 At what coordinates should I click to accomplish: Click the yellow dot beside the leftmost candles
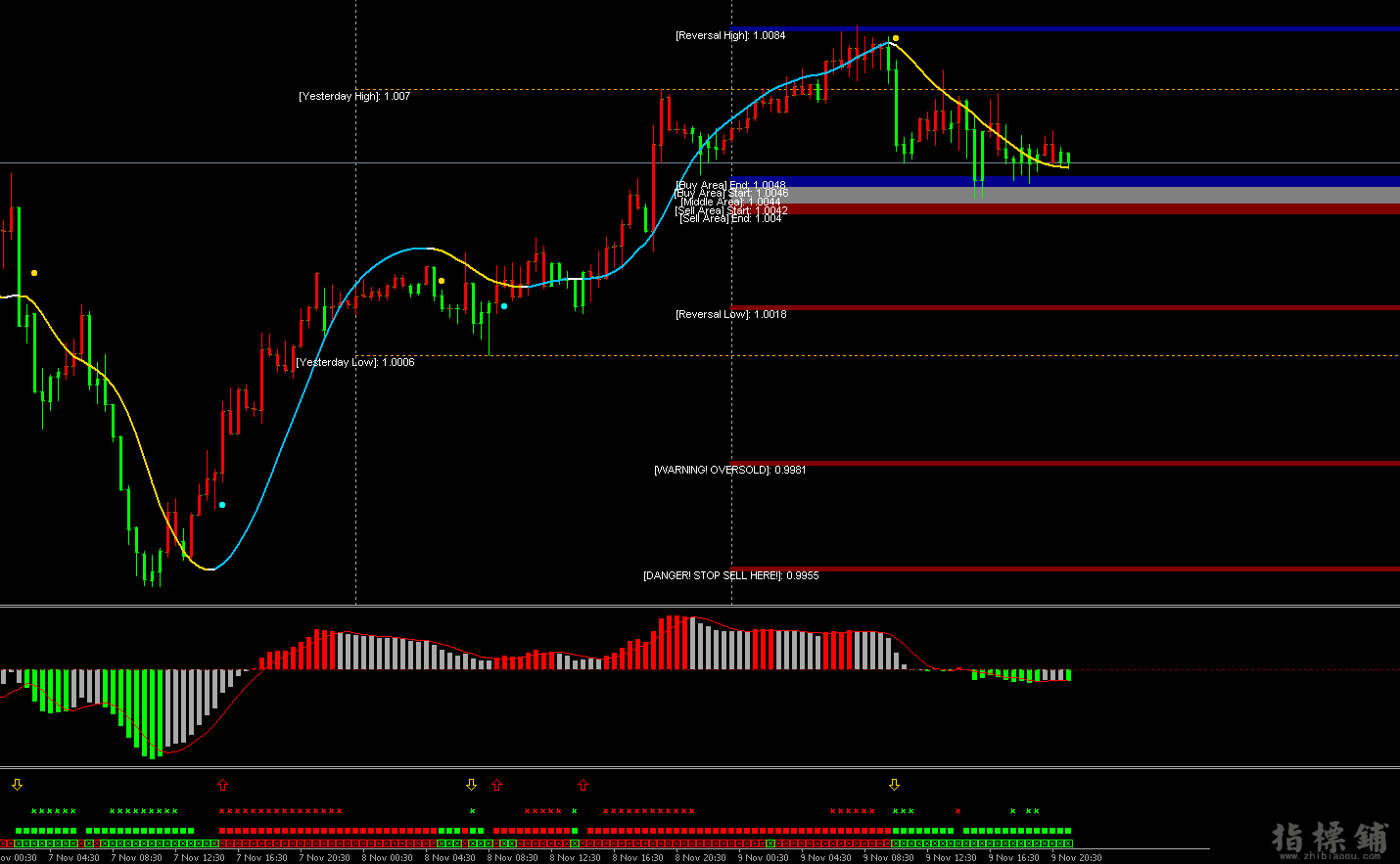point(34,273)
